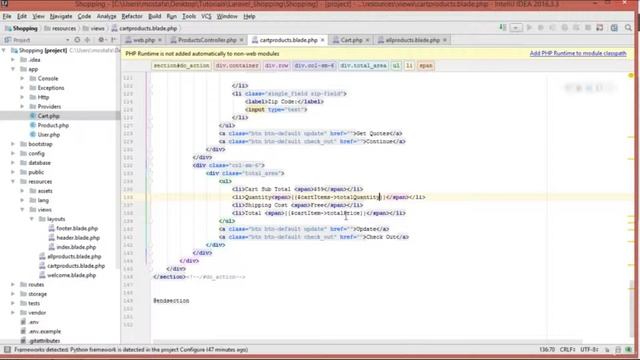The height and width of the screenshot is (360, 640).
Task: Click the Configure link in status message
Action: tap(193, 350)
